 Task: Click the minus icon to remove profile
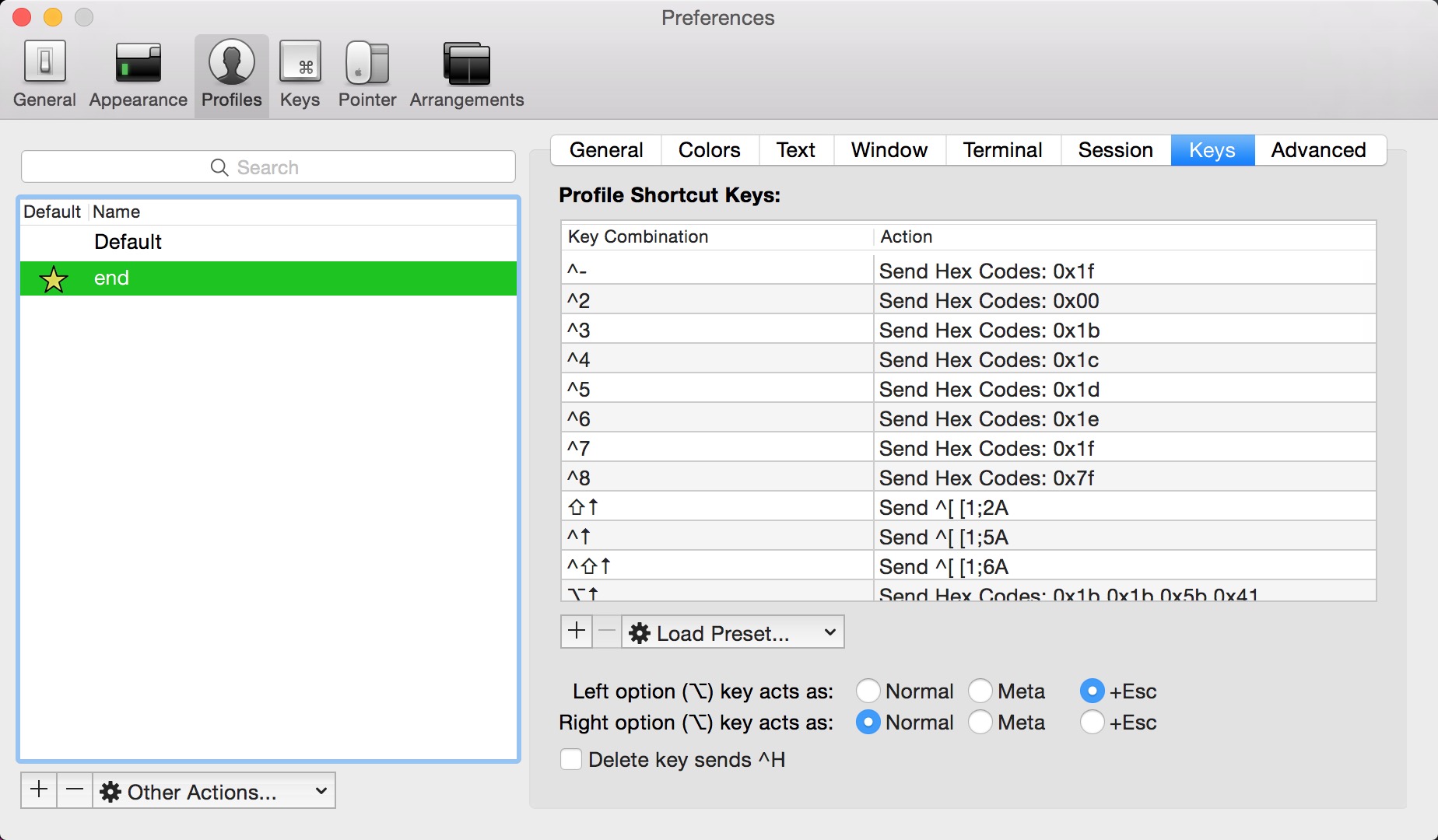click(x=75, y=790)
